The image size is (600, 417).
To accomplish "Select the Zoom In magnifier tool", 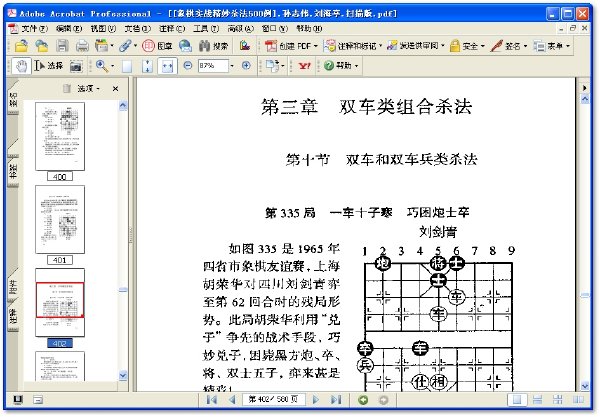I will (x=104, y=66).
